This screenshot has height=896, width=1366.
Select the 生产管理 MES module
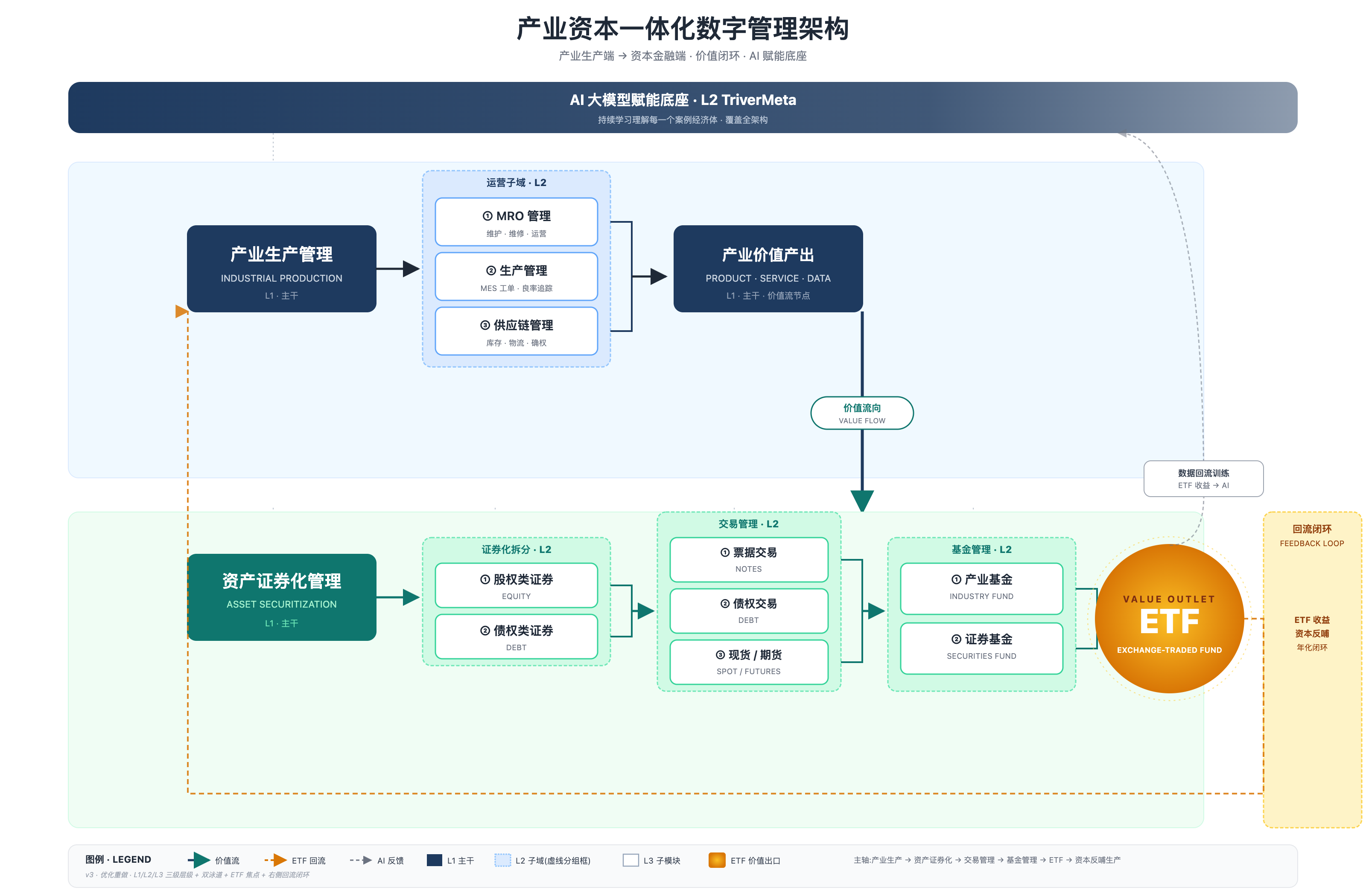pyautogui.click(x=516, y=276)
